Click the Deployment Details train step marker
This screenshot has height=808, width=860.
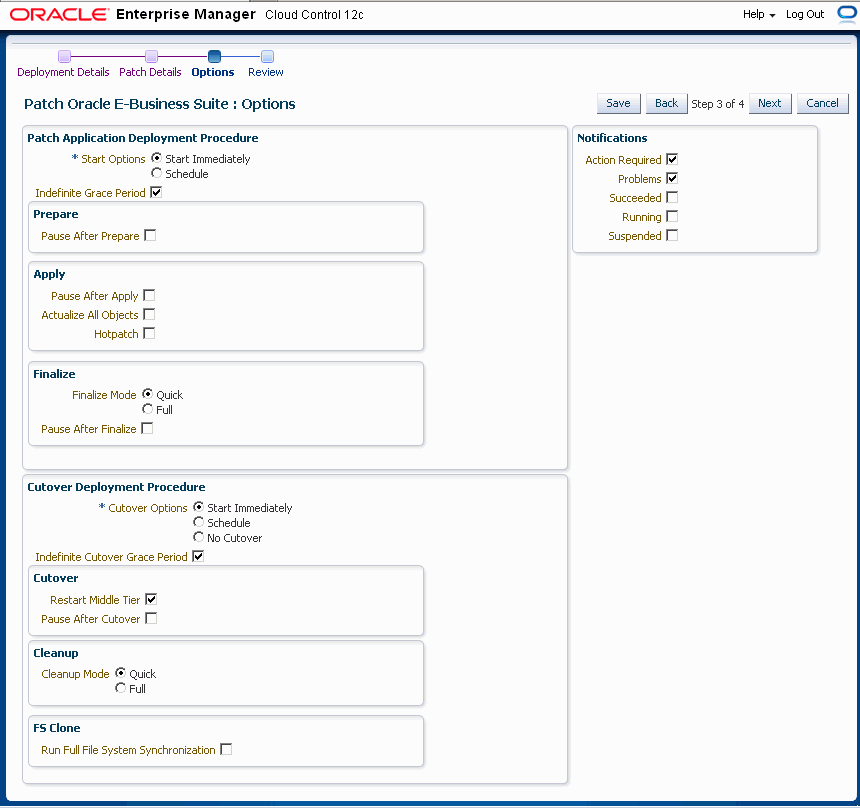pos(64,56)
